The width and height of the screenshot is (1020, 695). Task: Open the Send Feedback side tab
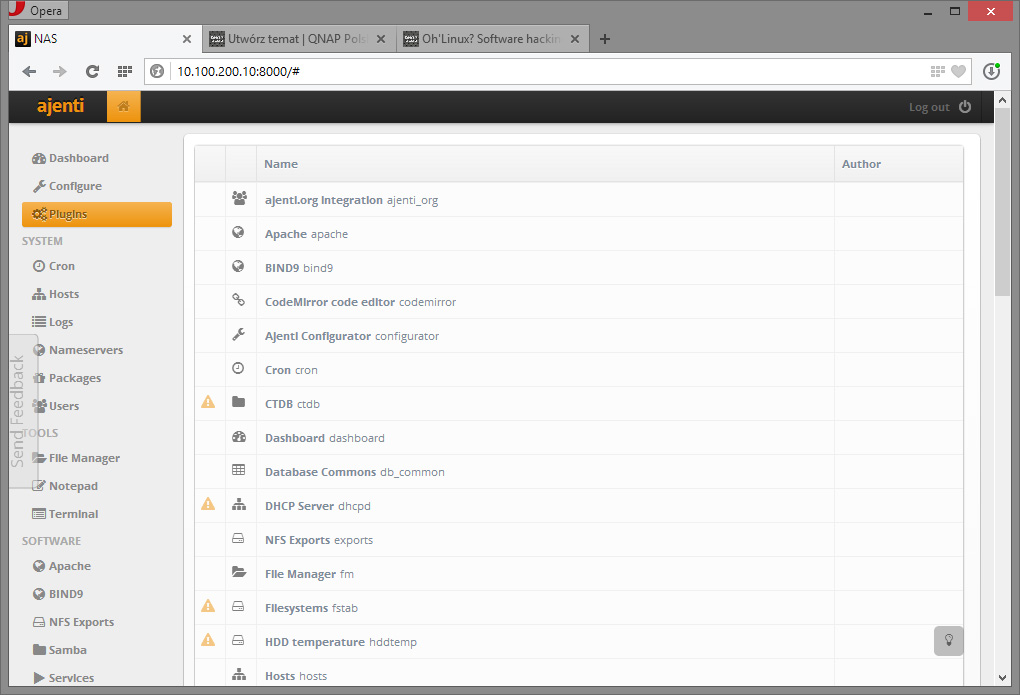23,411
